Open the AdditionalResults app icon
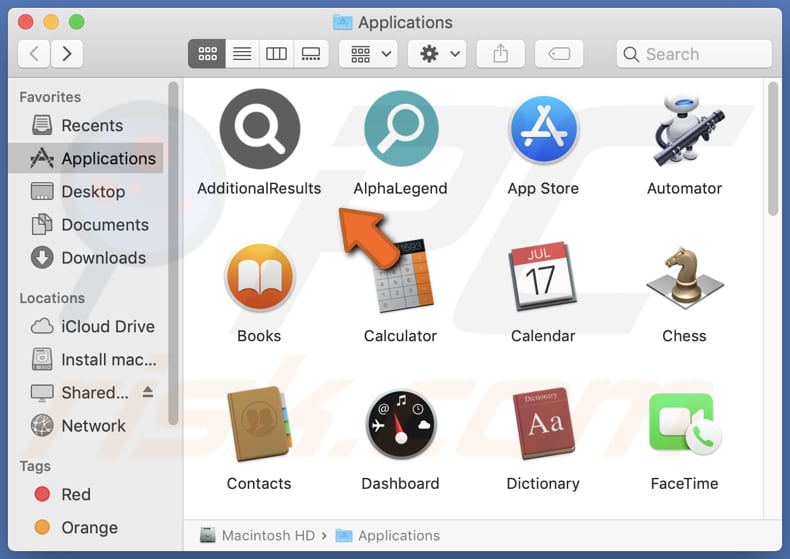This screenshot has width=790, height=559. pos(259,129)
